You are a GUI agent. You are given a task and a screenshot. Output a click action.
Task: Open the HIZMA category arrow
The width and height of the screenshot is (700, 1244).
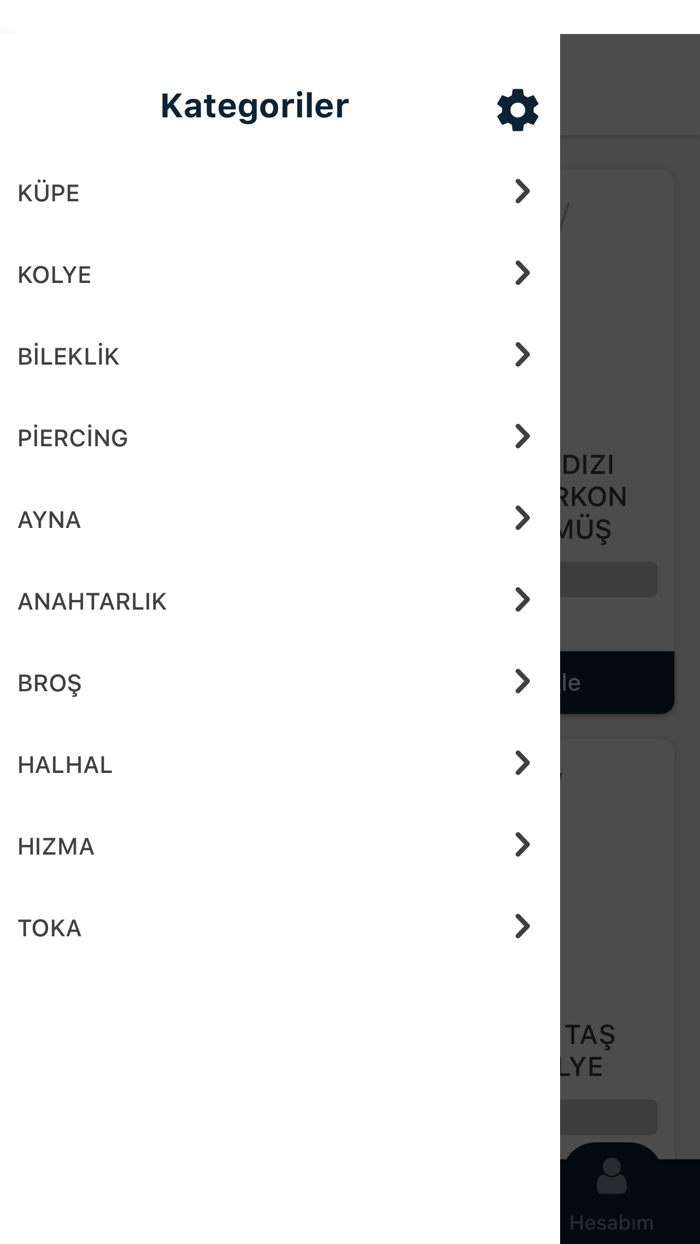[522, 845]
